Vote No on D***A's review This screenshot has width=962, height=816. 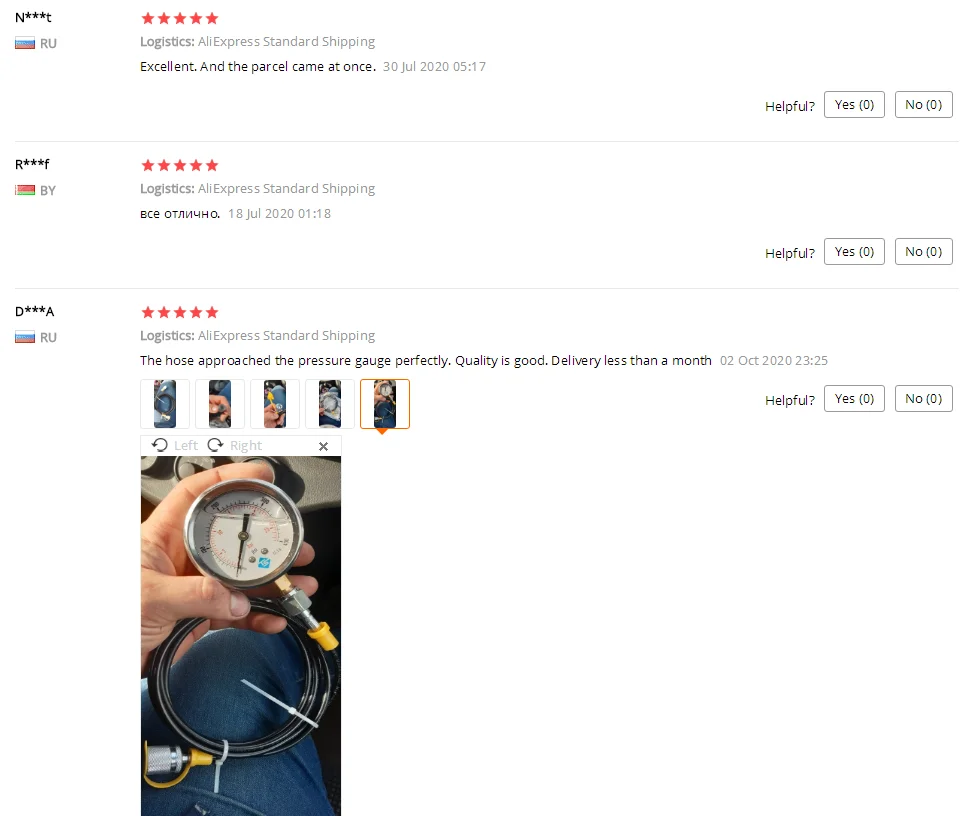pyautogui.click(x=923, y=399)
